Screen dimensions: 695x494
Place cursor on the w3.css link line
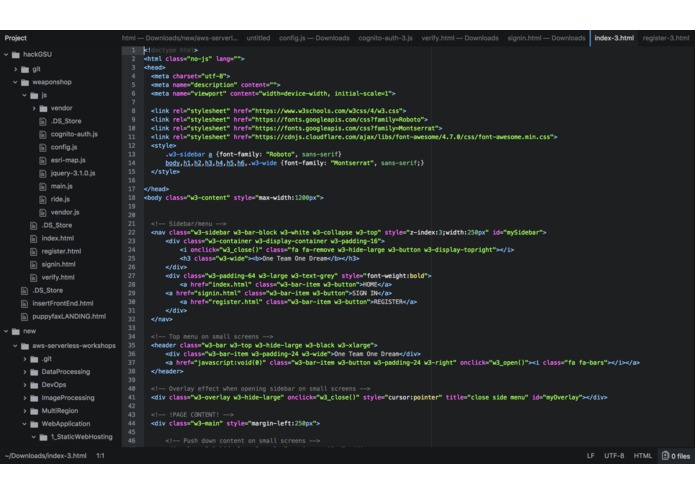point(278,111)
